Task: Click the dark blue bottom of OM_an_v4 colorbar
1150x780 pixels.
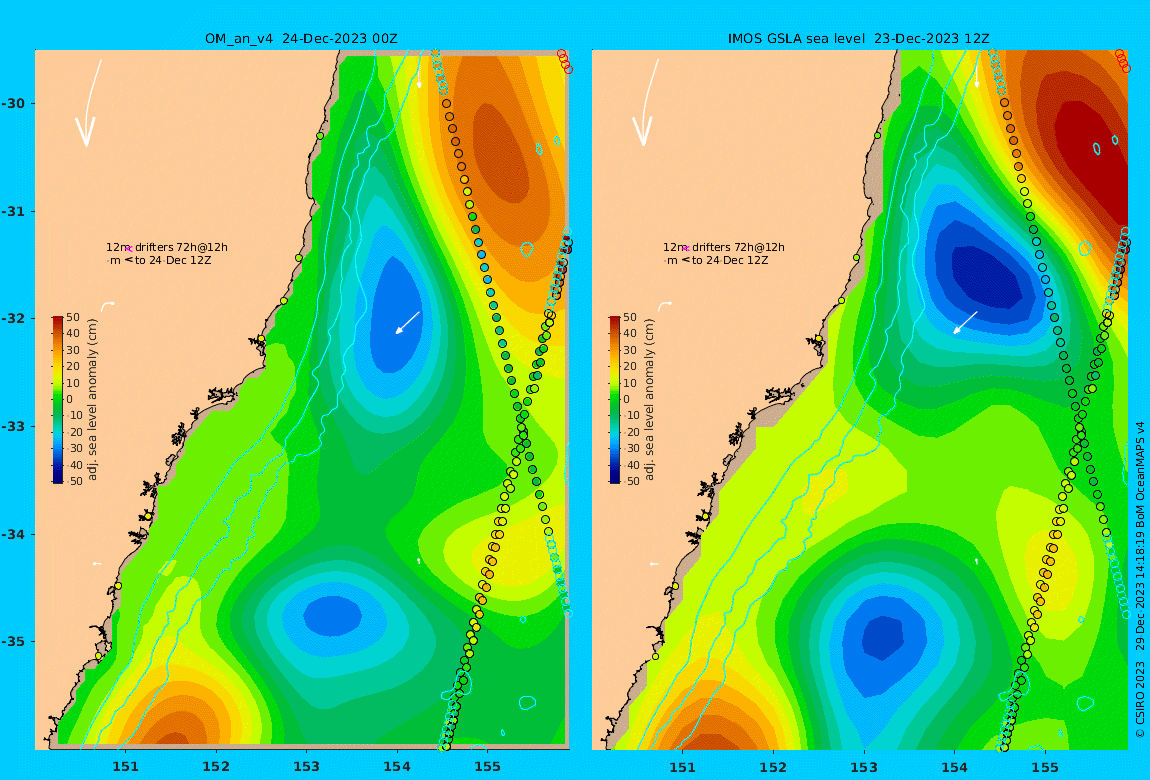Action: (x=57, y=479)
